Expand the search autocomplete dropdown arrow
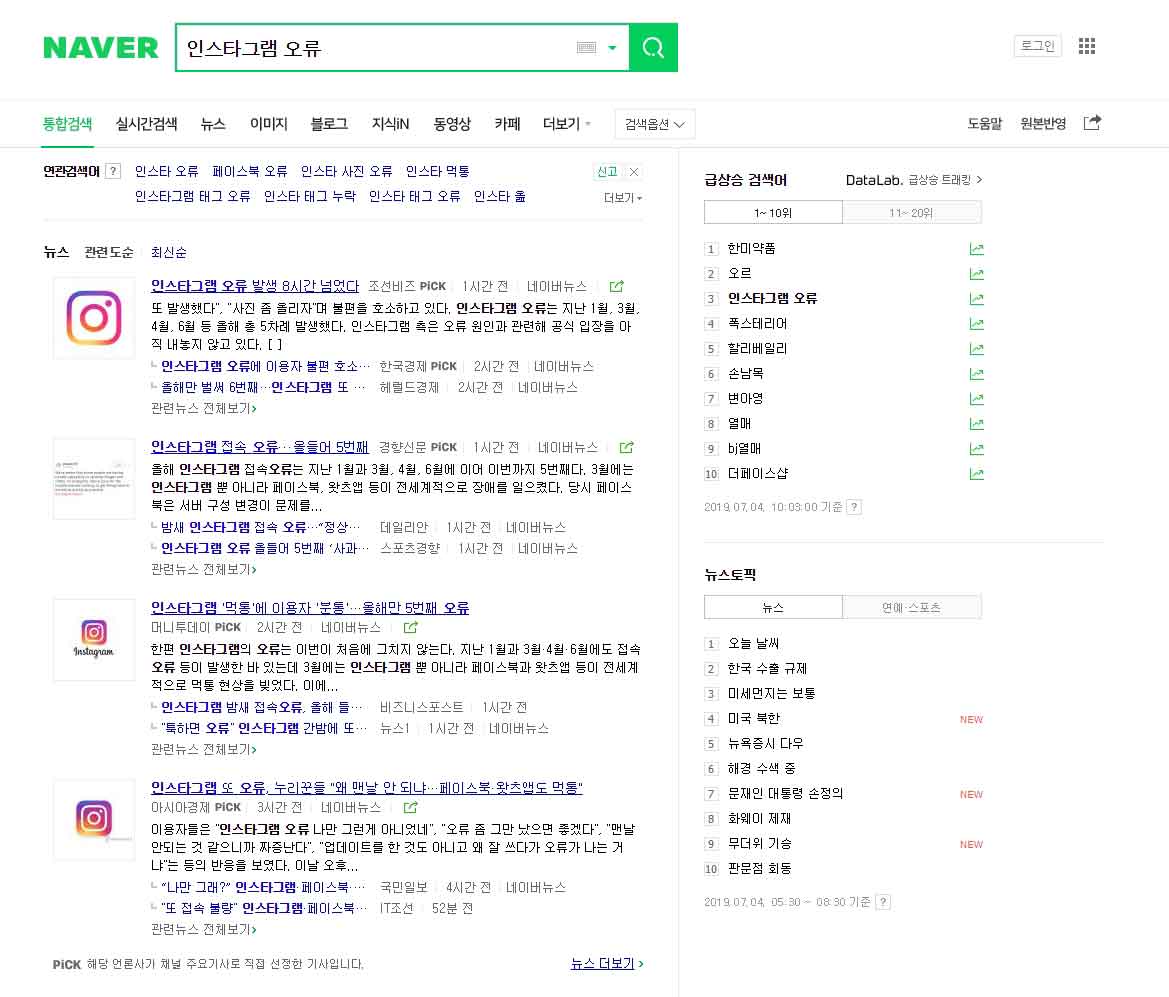This screenshot has height=997, width=1169. (612, 48)
